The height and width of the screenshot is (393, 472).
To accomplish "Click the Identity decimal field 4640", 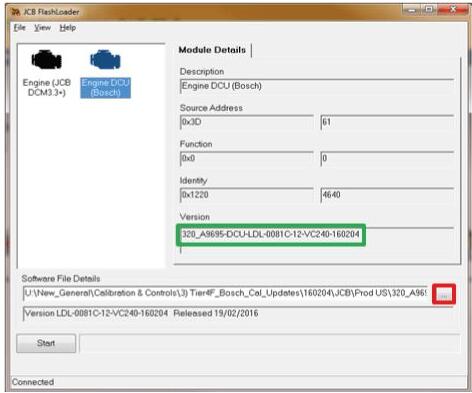I will 387,195.
